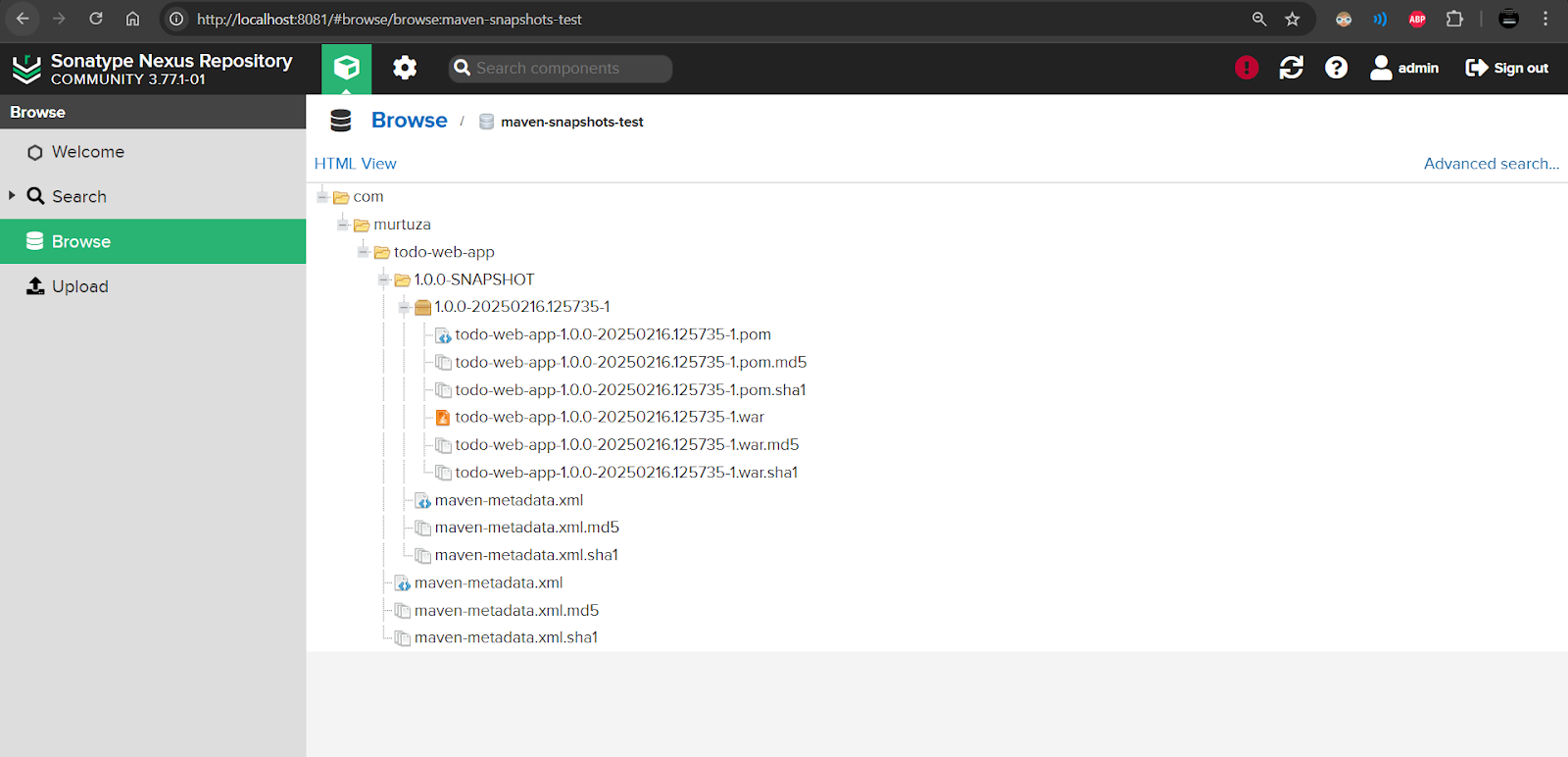Open the Help question mark icon
The width and height of the screenshot is (1568, 757).
(x=1337, y=68)
